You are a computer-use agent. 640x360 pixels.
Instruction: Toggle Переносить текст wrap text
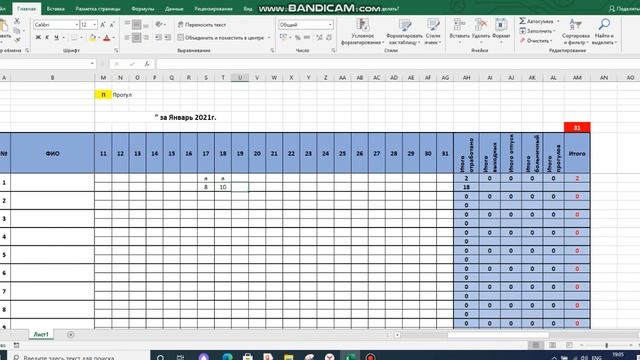click(x=202, y=25)
